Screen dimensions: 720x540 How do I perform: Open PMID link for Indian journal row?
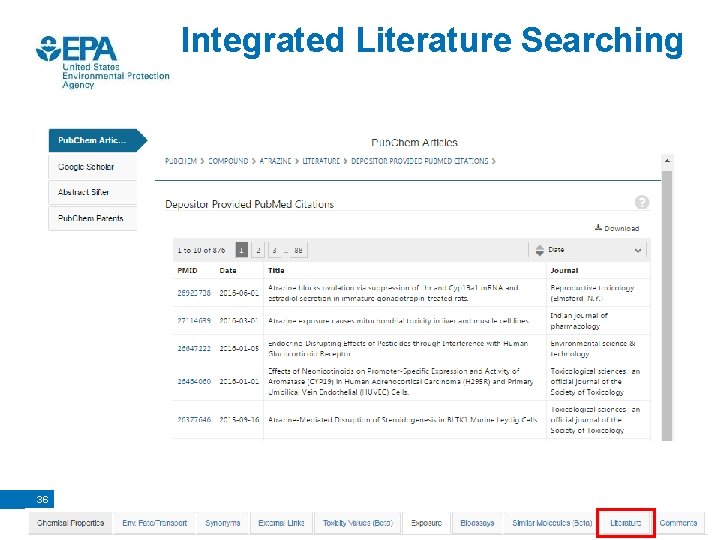[x=194, y=321]
